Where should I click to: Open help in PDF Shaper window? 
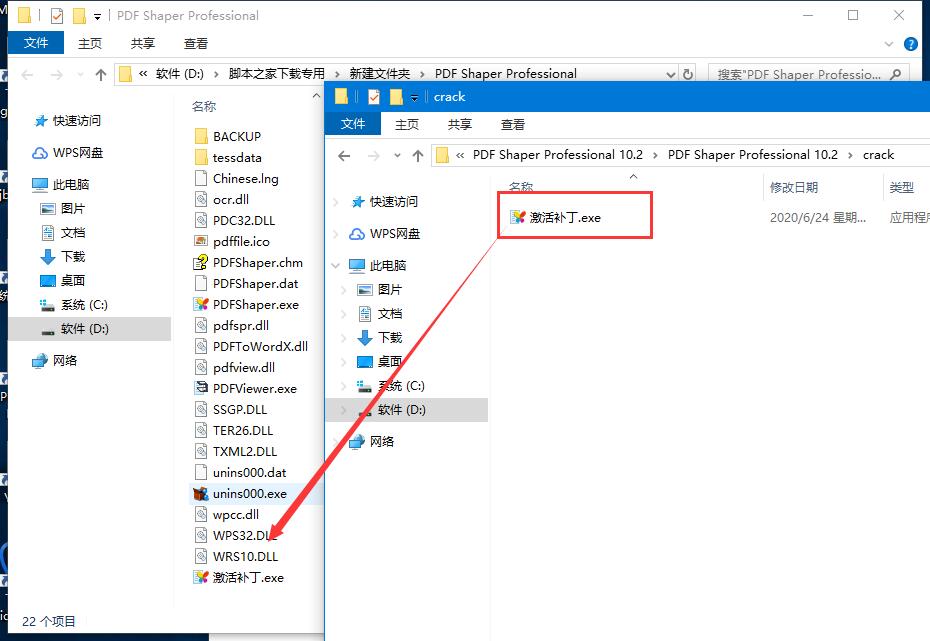click(x=910, y=44)
